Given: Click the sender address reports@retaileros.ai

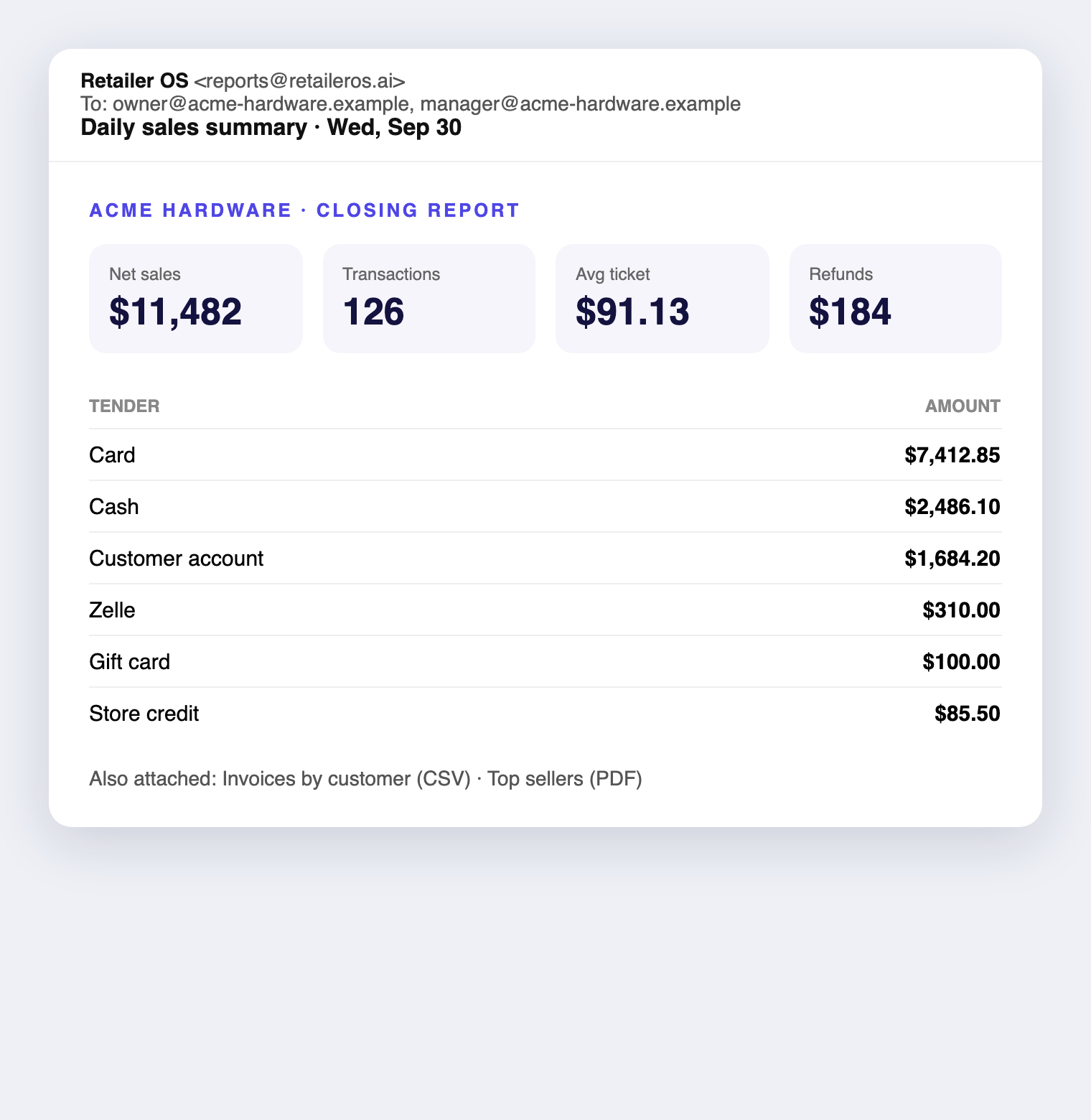Looking at the screenshot, I should pyautogui.click(x=299, y=81).
